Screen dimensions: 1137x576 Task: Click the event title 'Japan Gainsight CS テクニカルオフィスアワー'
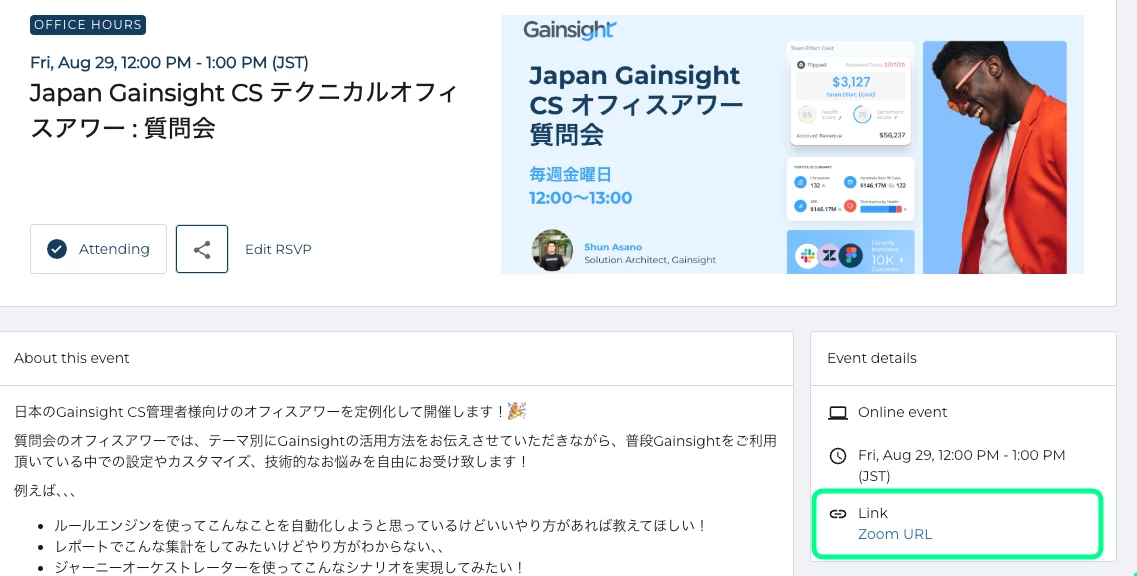[244, 110]
